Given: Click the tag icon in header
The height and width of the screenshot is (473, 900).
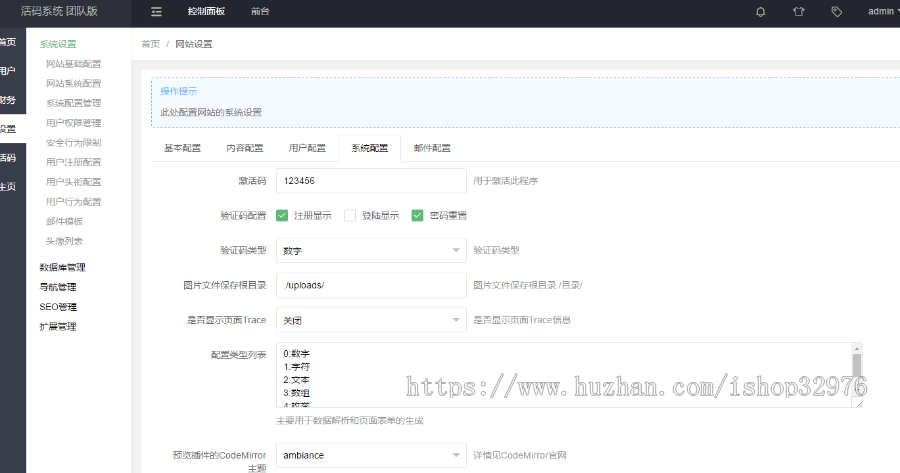Looking at the screenshot, I should point(836,11).
